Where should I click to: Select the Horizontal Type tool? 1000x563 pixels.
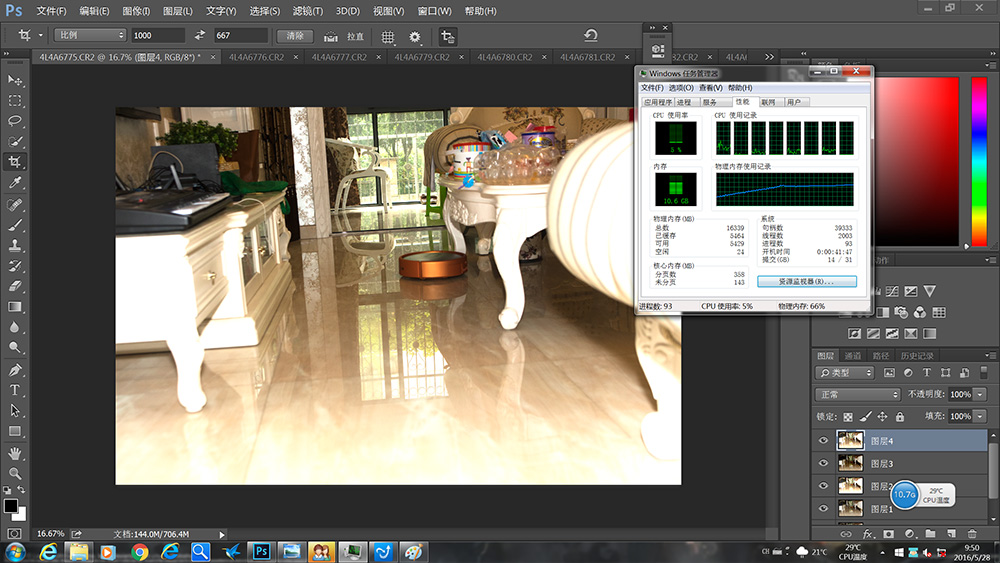pyautogui.click(x=15, y=390)
